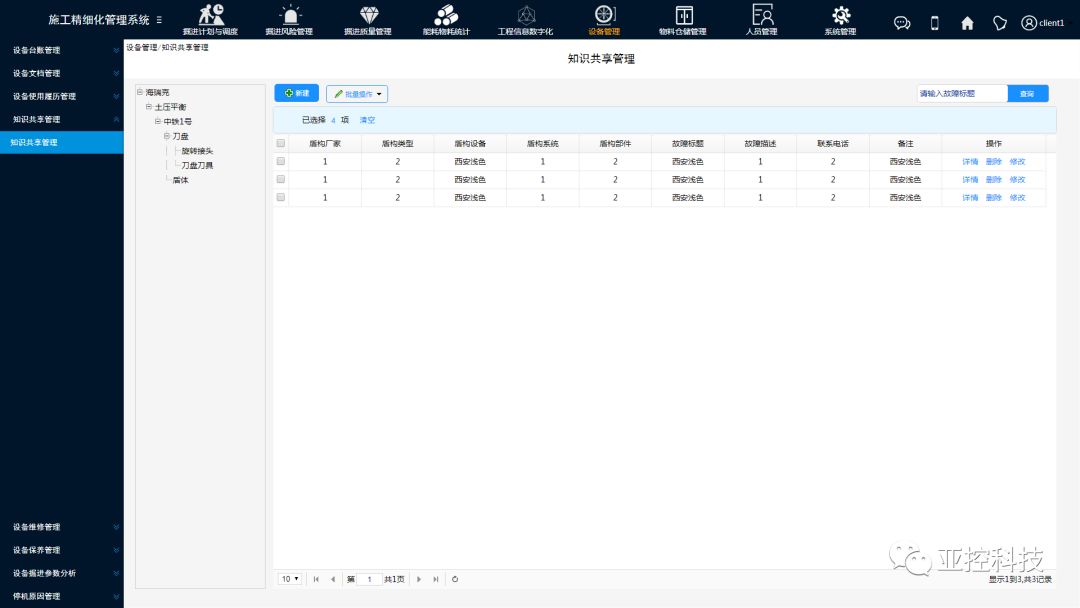Click the 盾构设备 column header
The width and height of the screenshot is (1080, 608).
[x=470, y=143]
